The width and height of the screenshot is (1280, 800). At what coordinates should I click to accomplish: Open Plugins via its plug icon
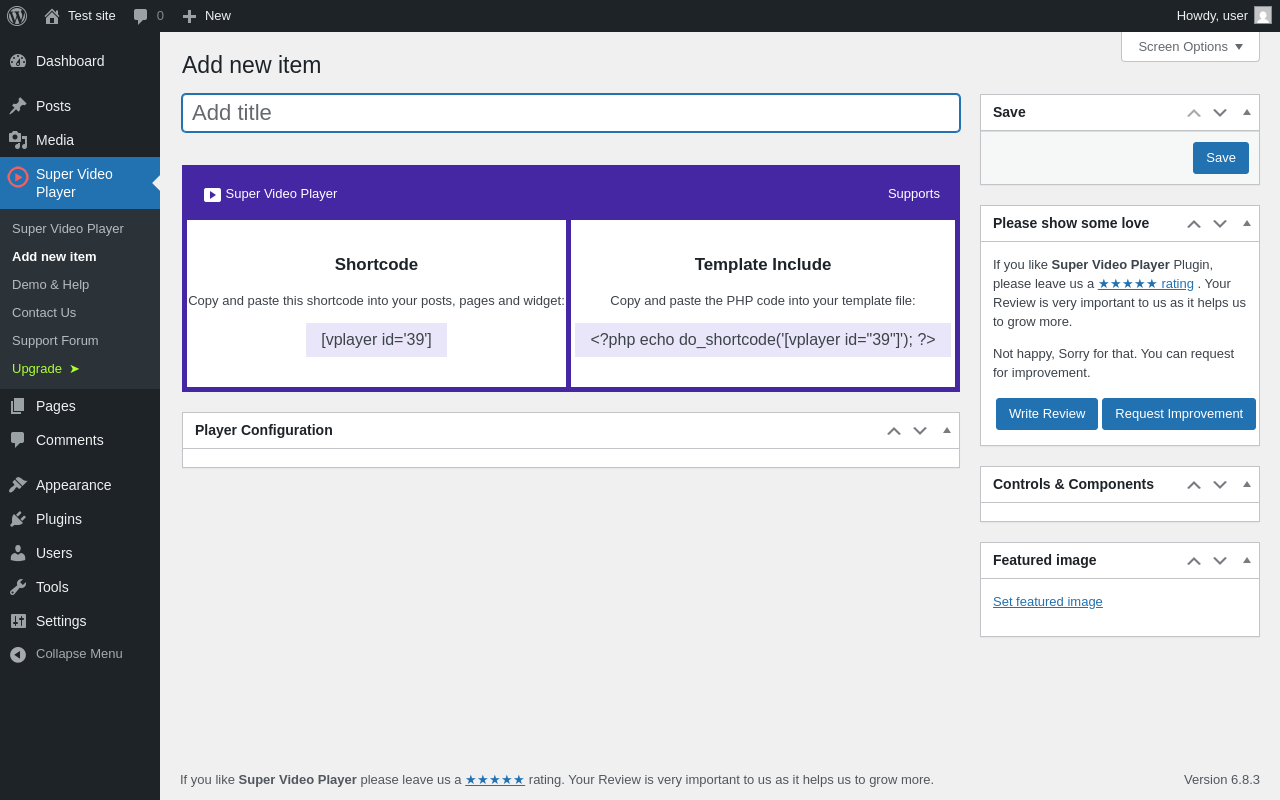[x=18, y=519]
